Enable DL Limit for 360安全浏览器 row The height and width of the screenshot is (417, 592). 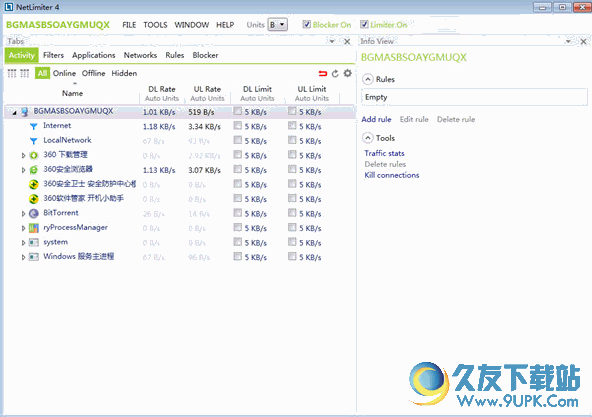pos(237,169)
